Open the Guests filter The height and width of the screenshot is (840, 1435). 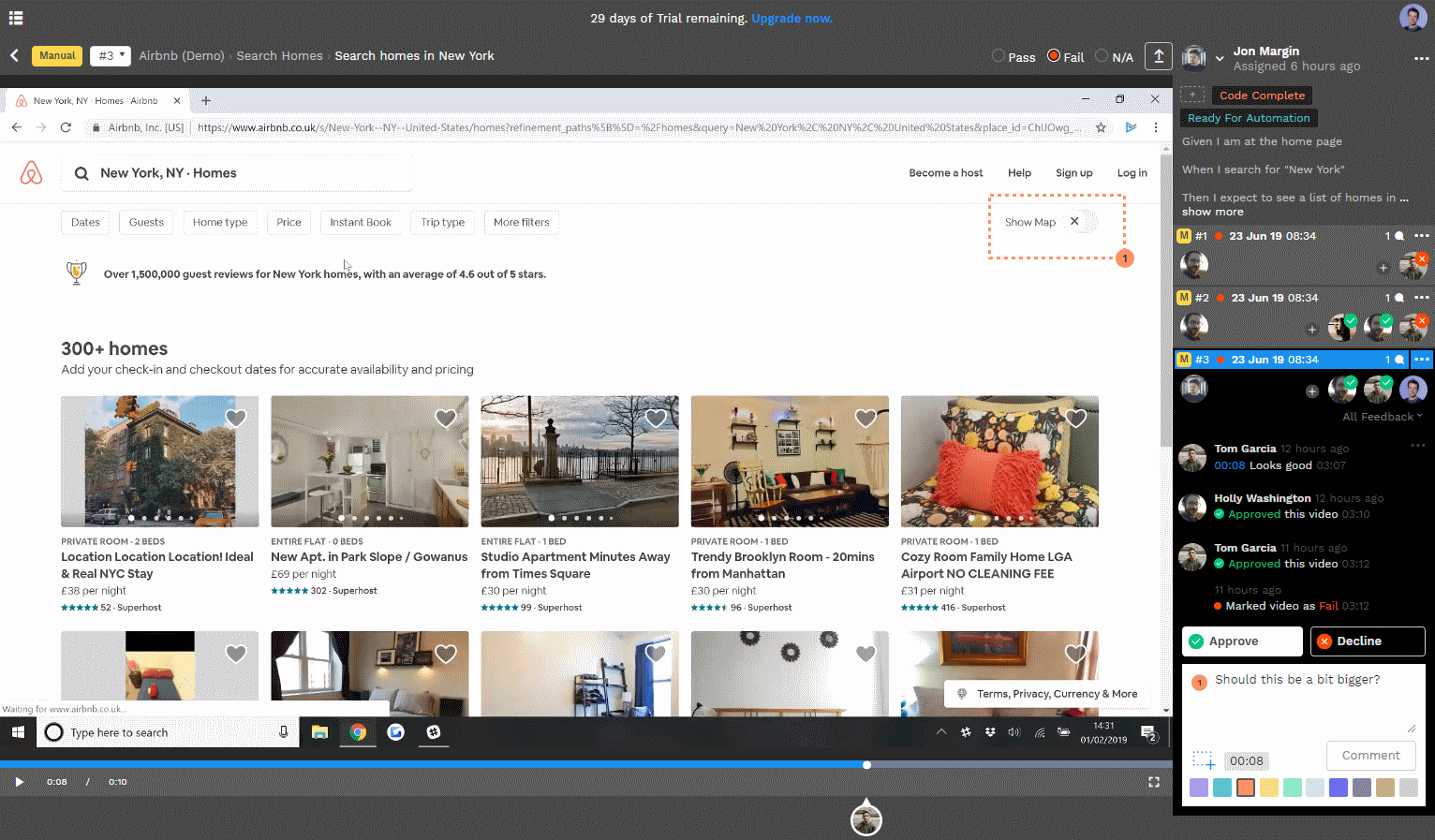(x=146, y=222)
